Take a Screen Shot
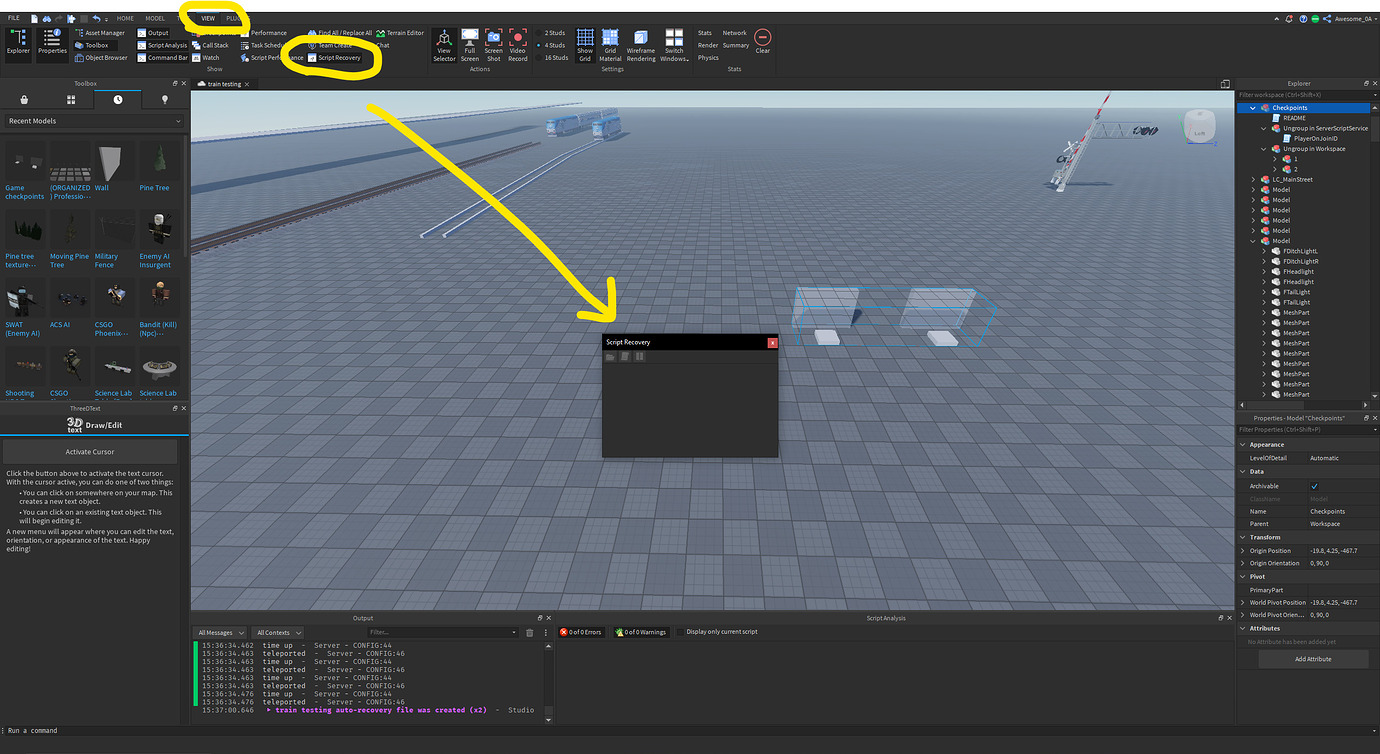 (x=493, y=45)
